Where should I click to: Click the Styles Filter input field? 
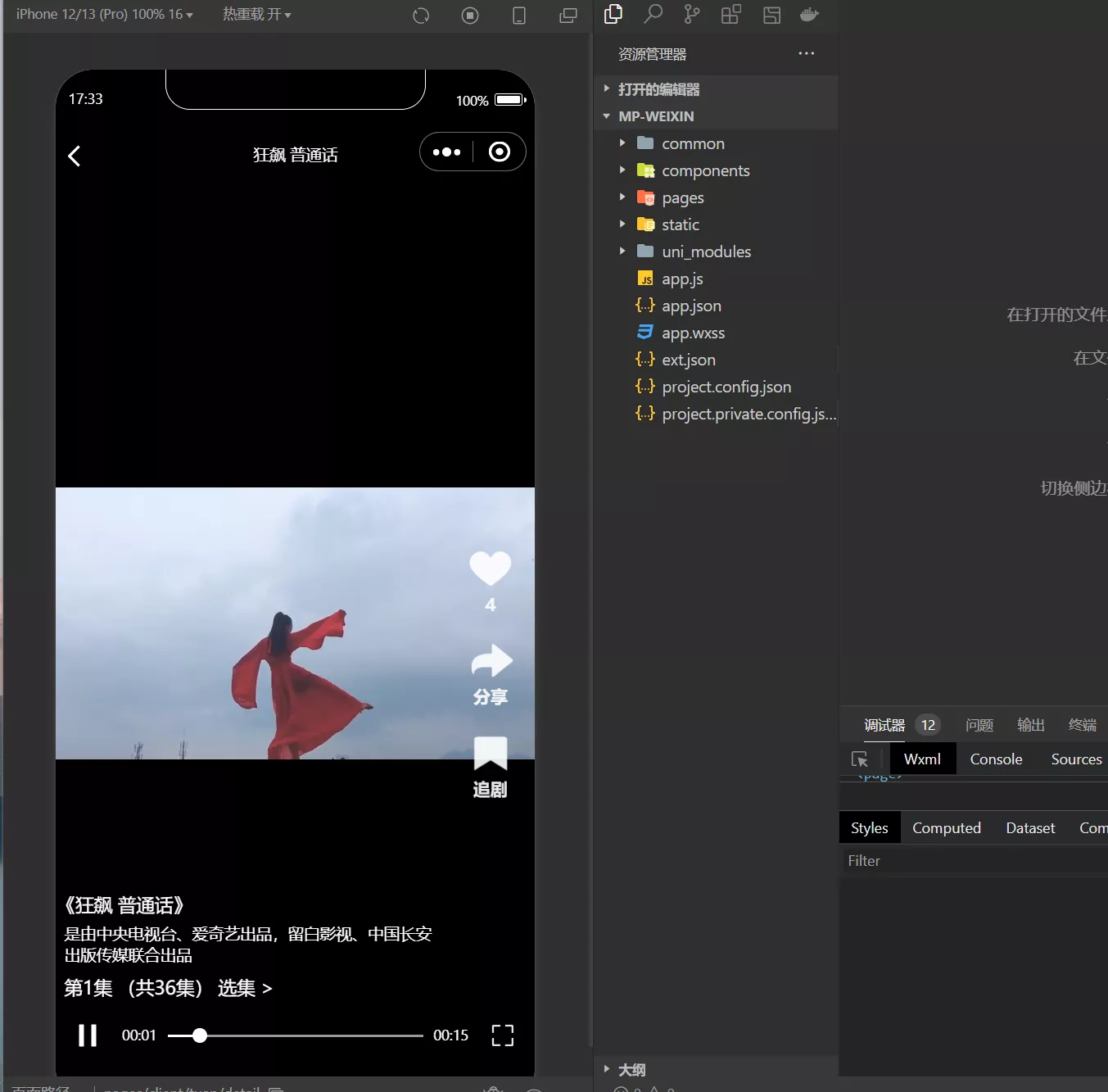(973, 861)
